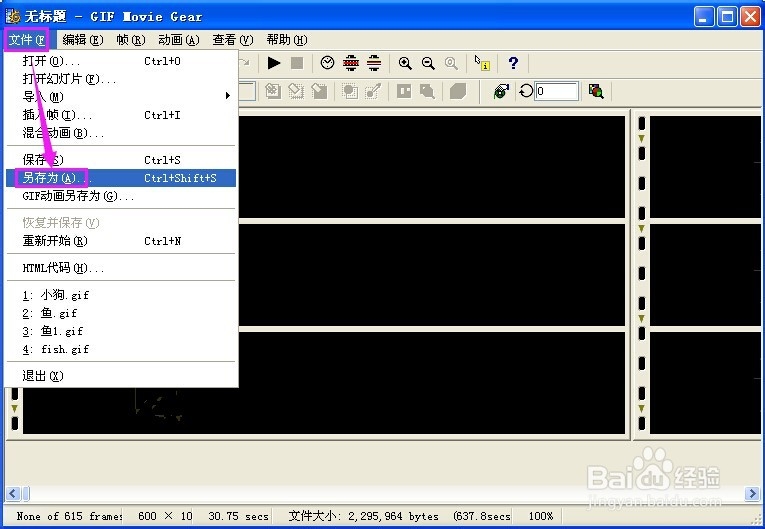Image resolution: width=765 pixels, height=529 pixels.
Task: Click the 30.75 secs status entry
Action: pos(238,516)
